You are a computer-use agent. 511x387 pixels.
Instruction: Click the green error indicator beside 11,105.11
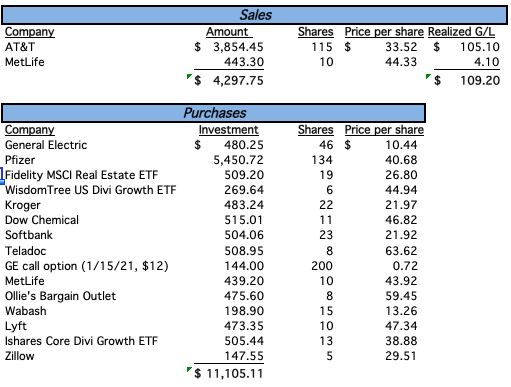tap(189, 369)
